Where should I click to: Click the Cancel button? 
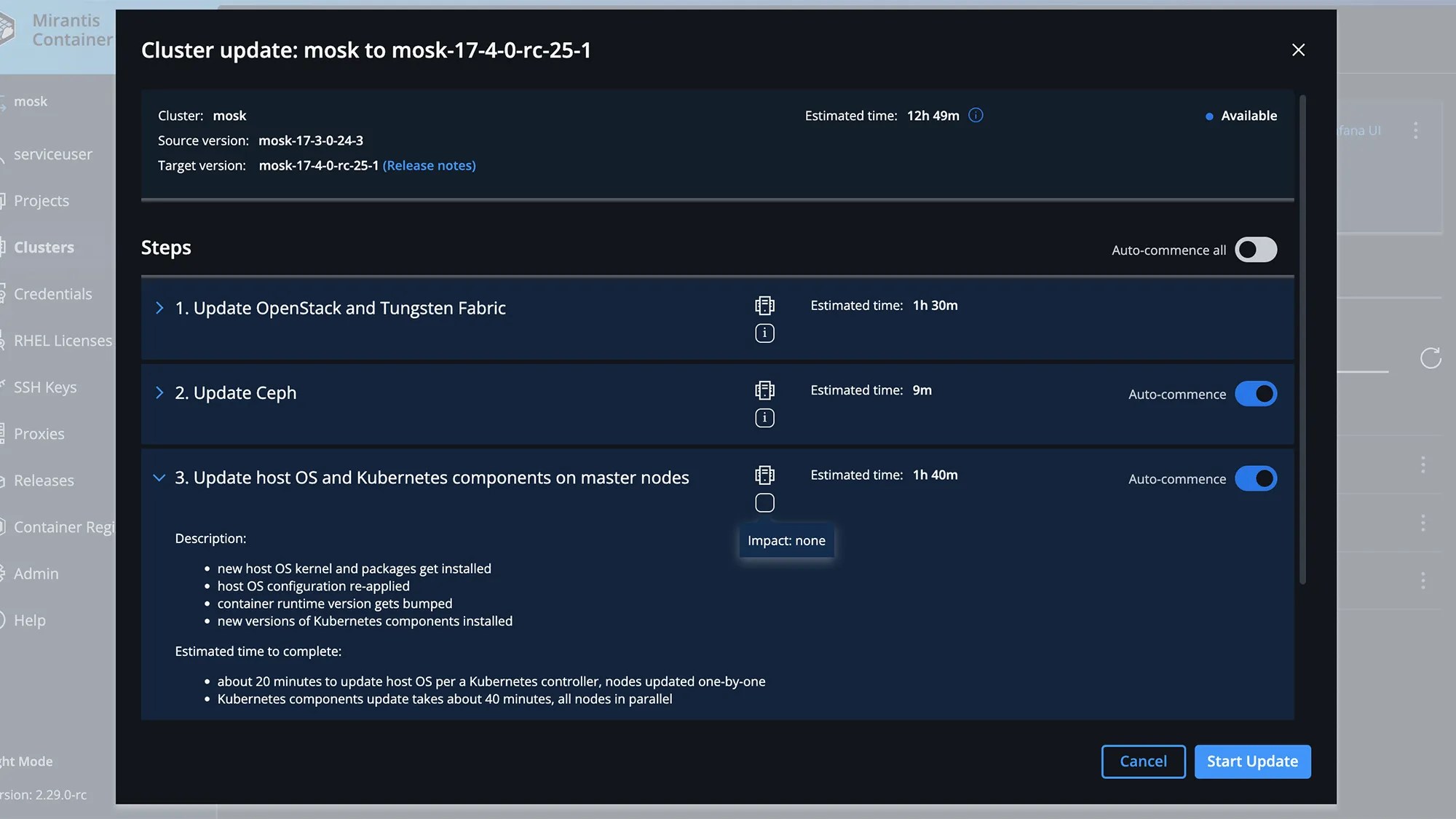[1143, 761]
